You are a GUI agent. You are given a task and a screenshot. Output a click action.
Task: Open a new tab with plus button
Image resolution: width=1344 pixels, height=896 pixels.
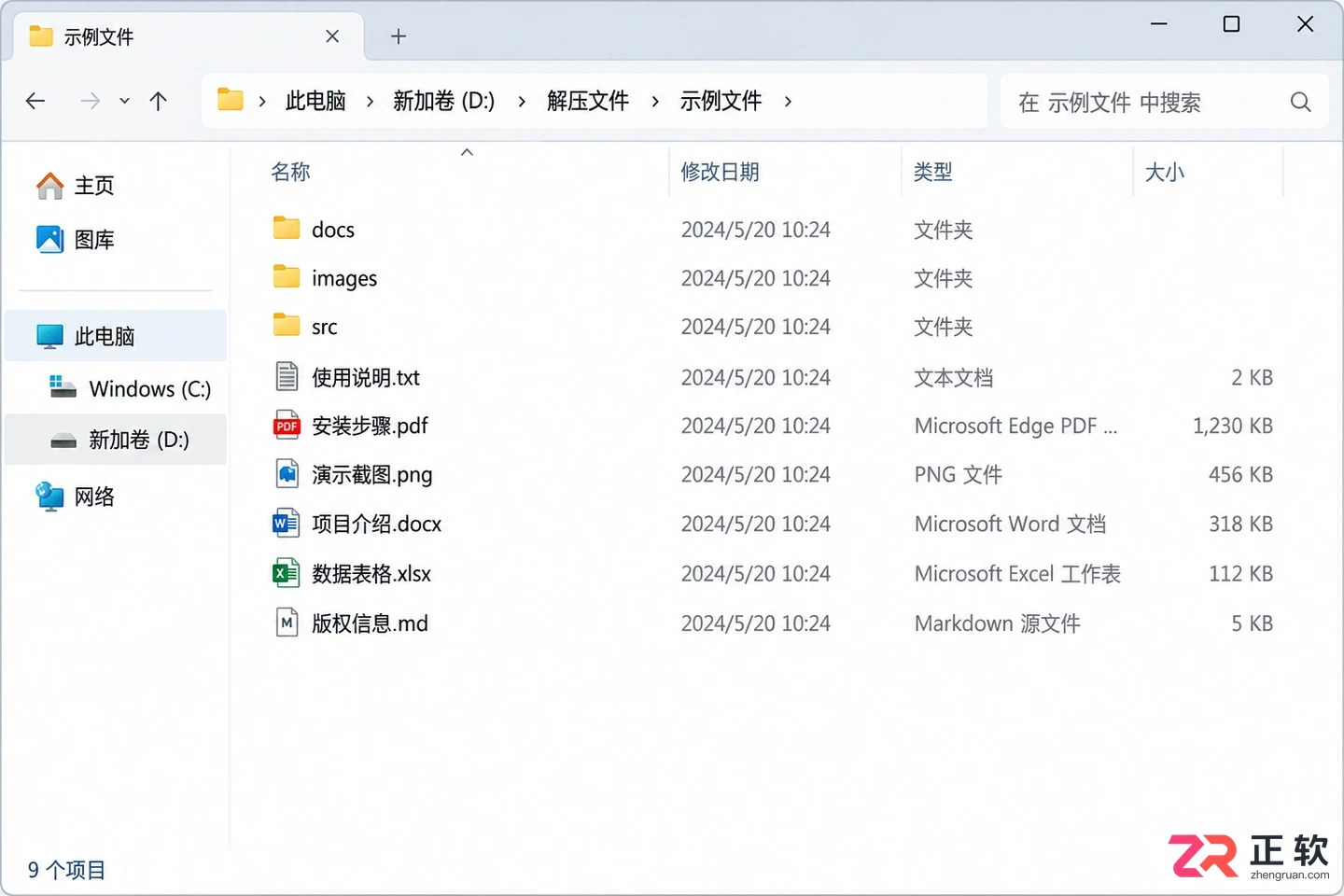pyautogui.click(x=399, y=36)
